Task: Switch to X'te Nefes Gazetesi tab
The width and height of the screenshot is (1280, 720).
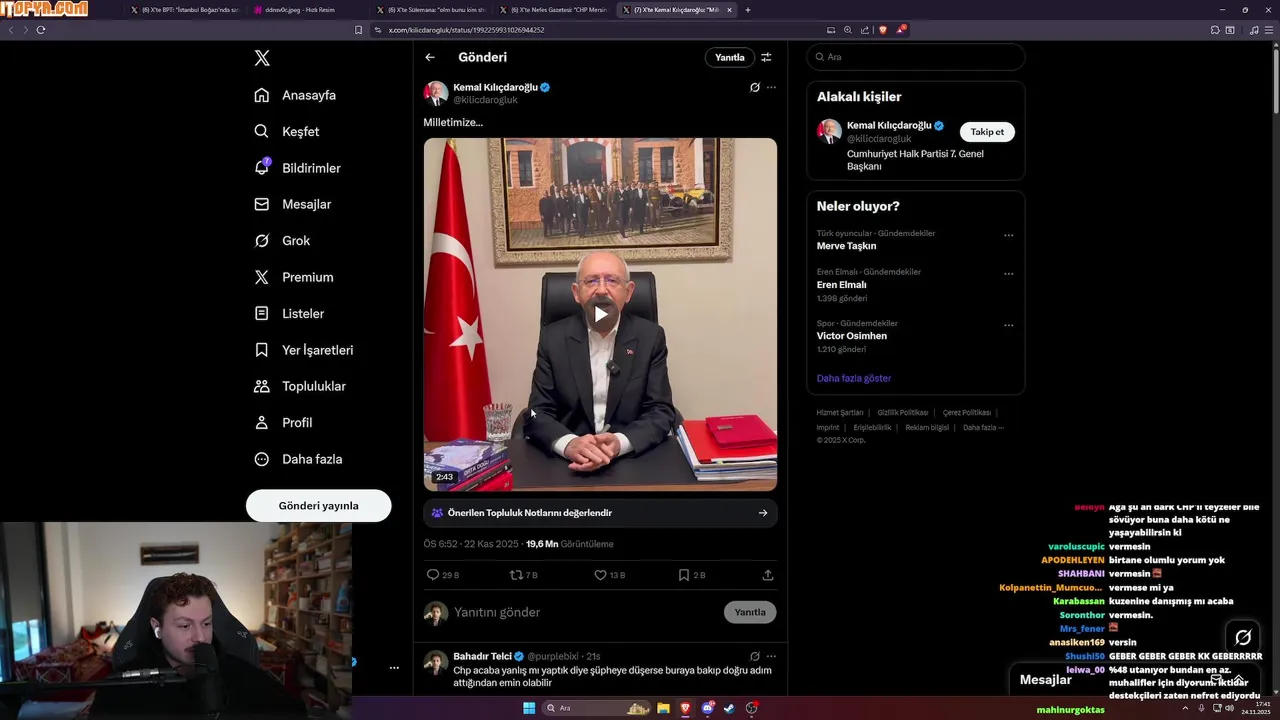Action: point(556,10)
